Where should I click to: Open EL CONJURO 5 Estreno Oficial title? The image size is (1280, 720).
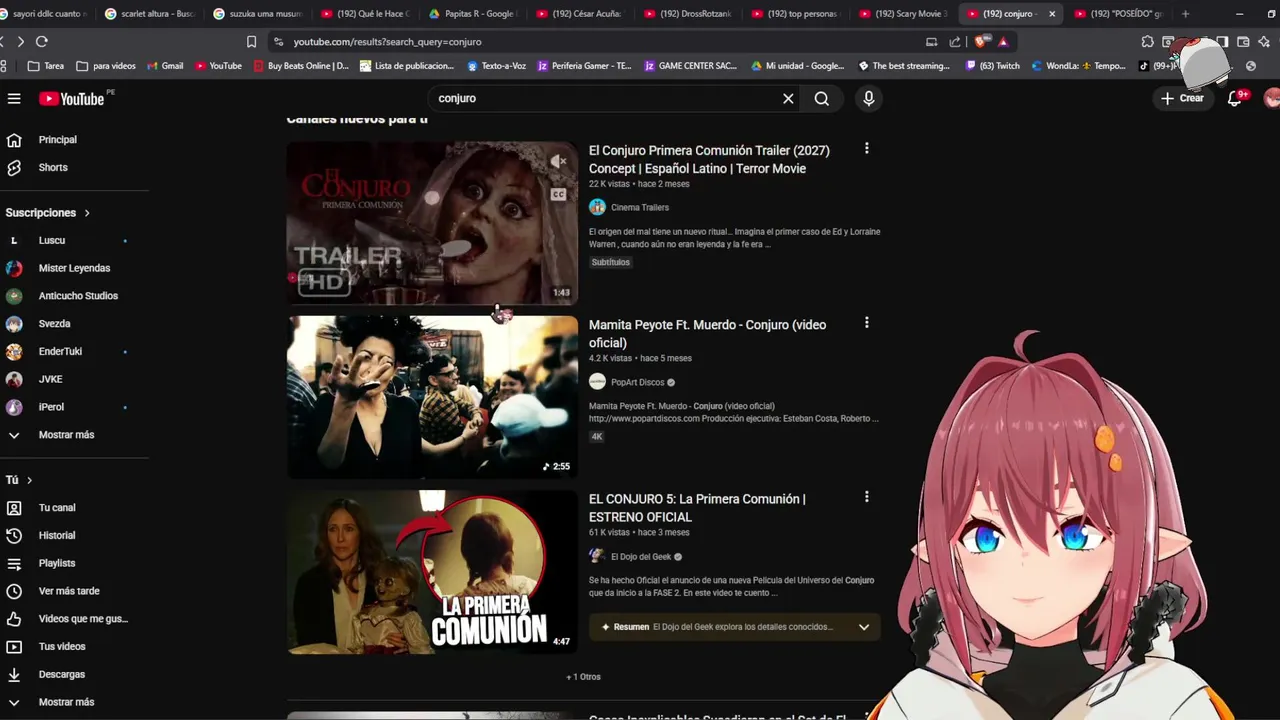(697, 508)
